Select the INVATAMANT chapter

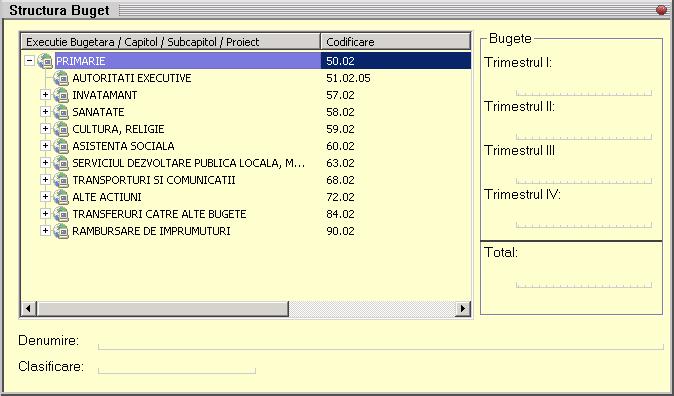(104, 95)
